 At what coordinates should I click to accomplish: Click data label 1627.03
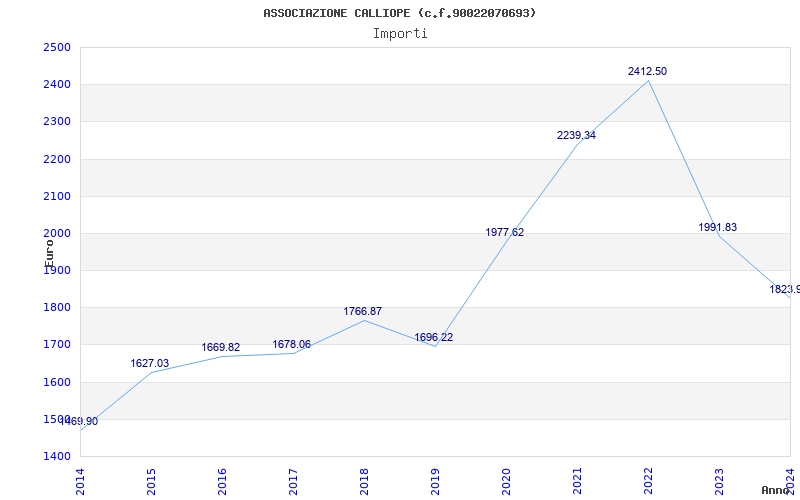coord(149,363)
